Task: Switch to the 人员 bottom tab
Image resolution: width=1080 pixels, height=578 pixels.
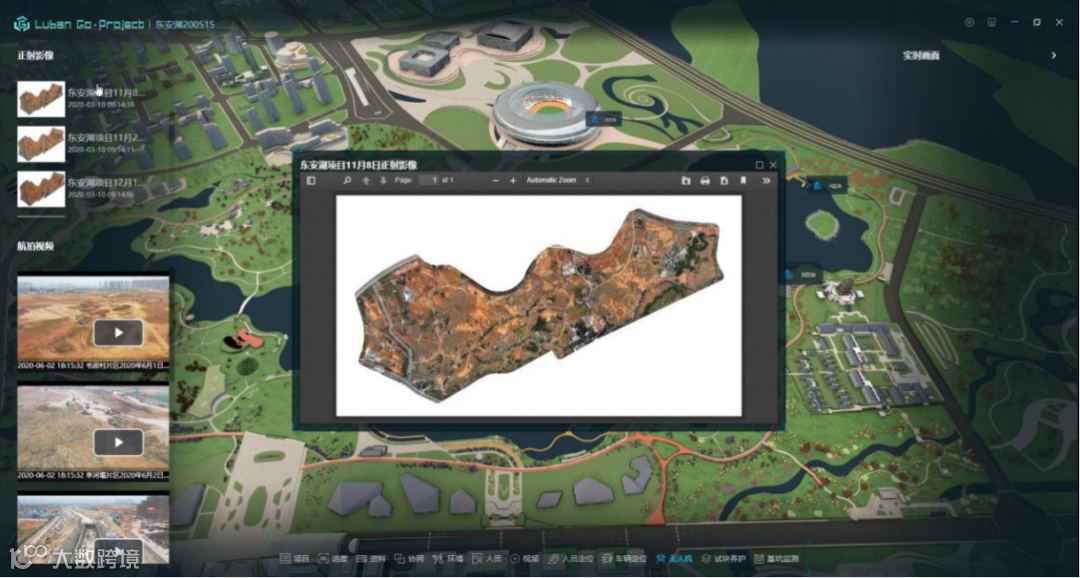Action: (486, 559)
